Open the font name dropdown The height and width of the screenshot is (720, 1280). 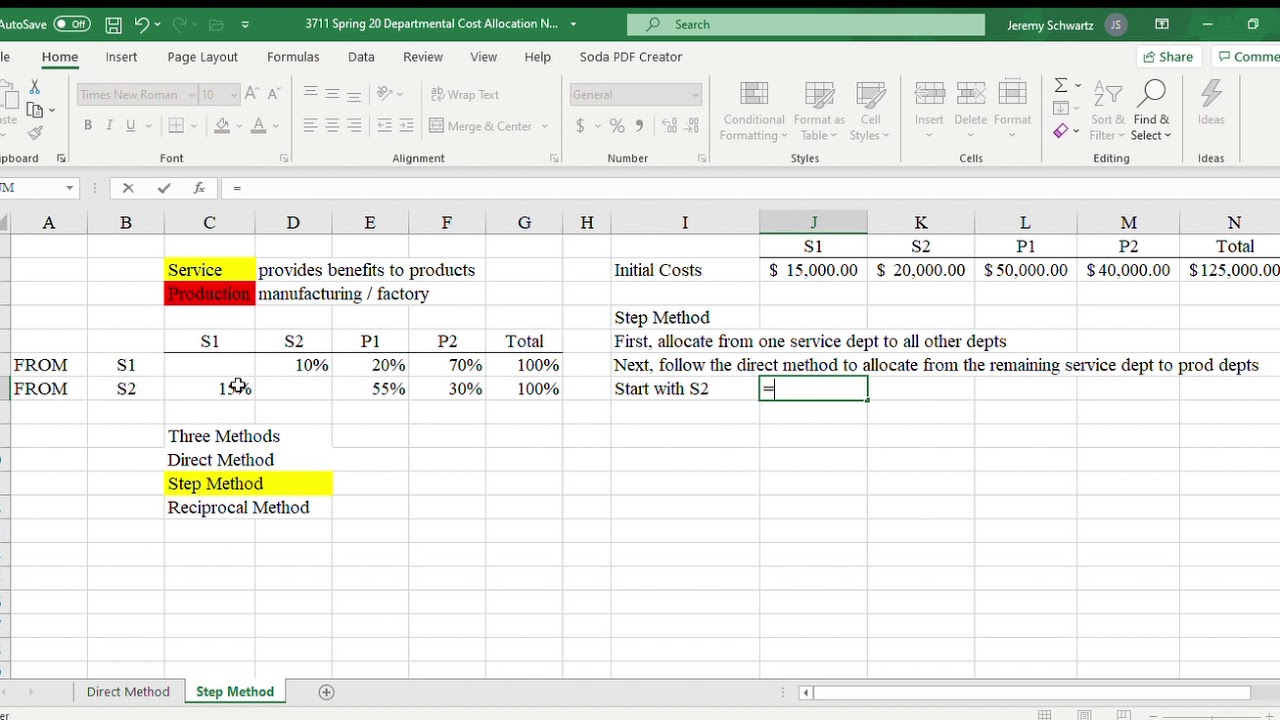(191, 95)
